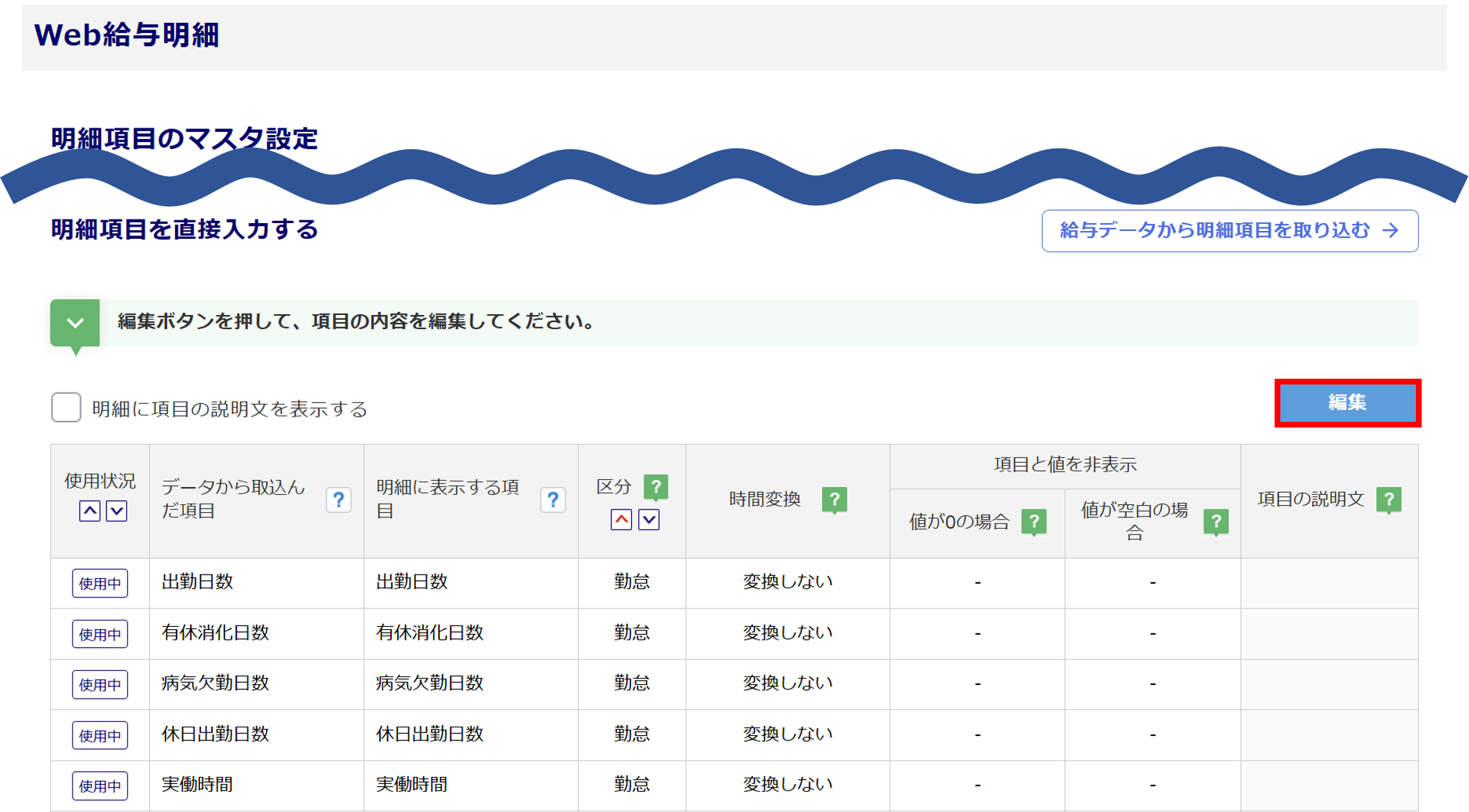
Task: Open 給与データから明細項目を取り込む link
Action: (x=1229, y=230)
